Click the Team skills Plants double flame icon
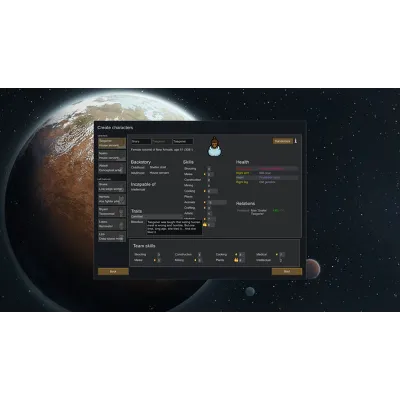Screen dimensions: 400x400 tap(236, 260)
